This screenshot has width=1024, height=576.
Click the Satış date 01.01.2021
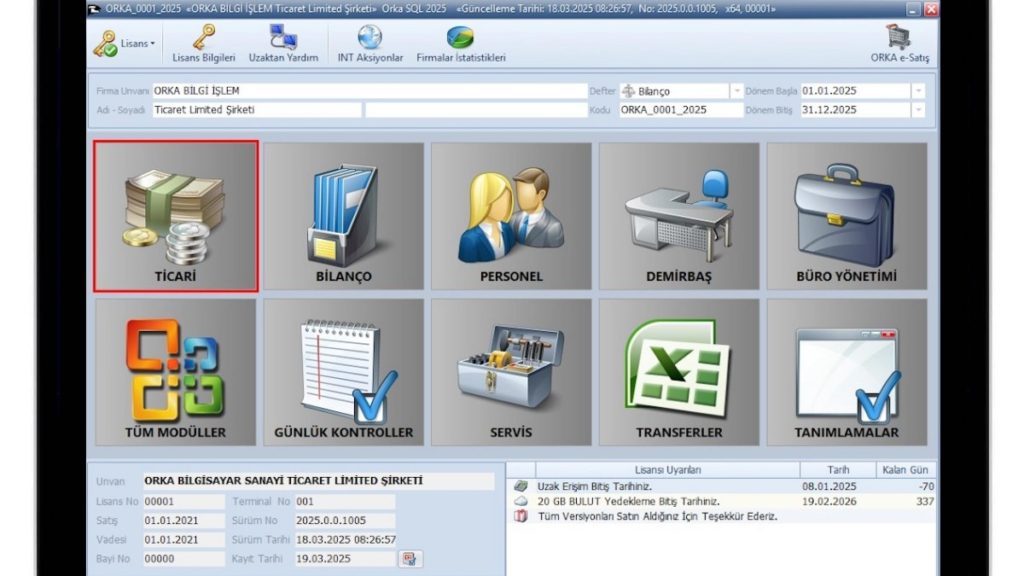point(184,520)
